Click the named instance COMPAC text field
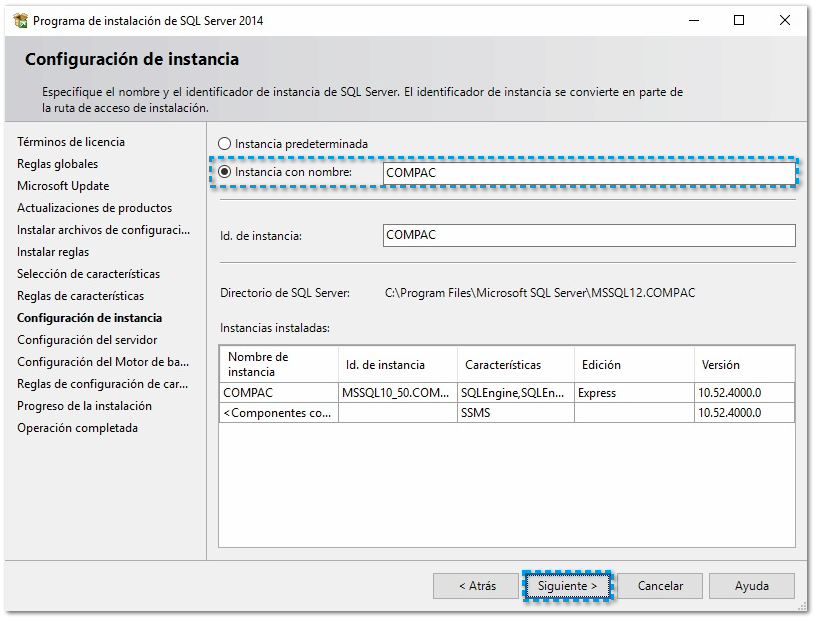Viewport: 816px width, 620px height. [589, 173]
